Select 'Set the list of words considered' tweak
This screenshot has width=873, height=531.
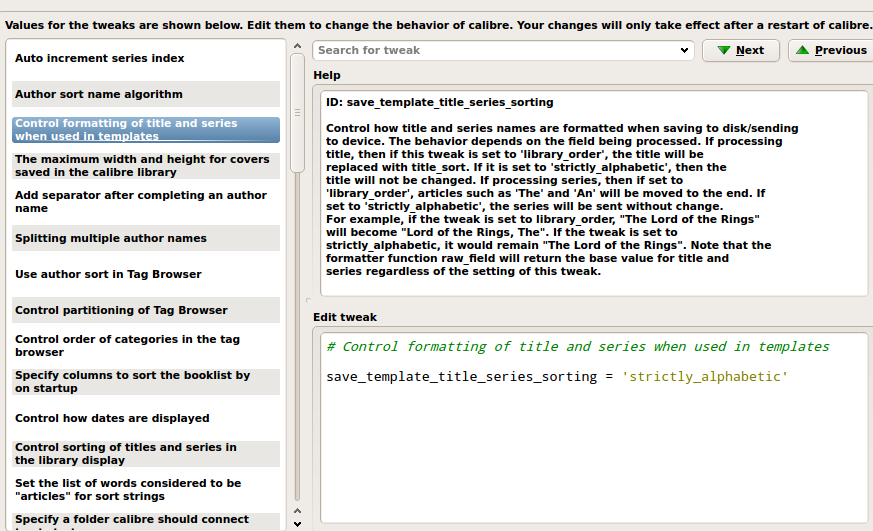(146, 490)
